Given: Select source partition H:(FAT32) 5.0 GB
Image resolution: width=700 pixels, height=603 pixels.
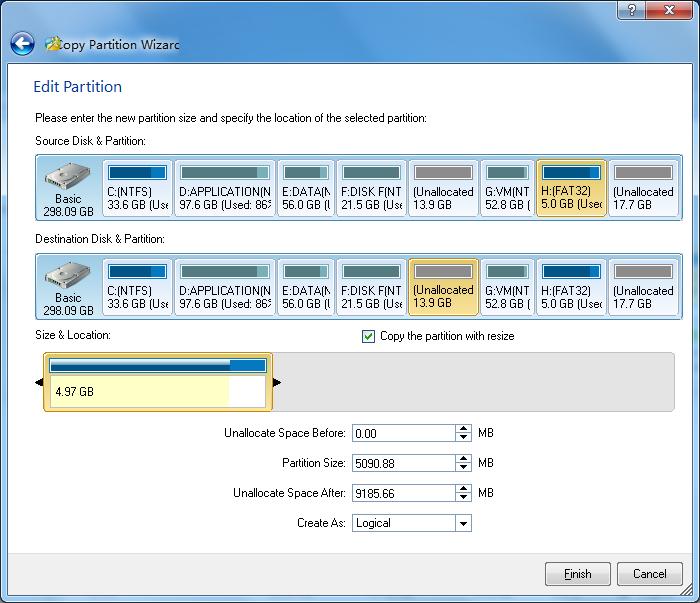Looking at the screenshot, I should coord(571,188).
